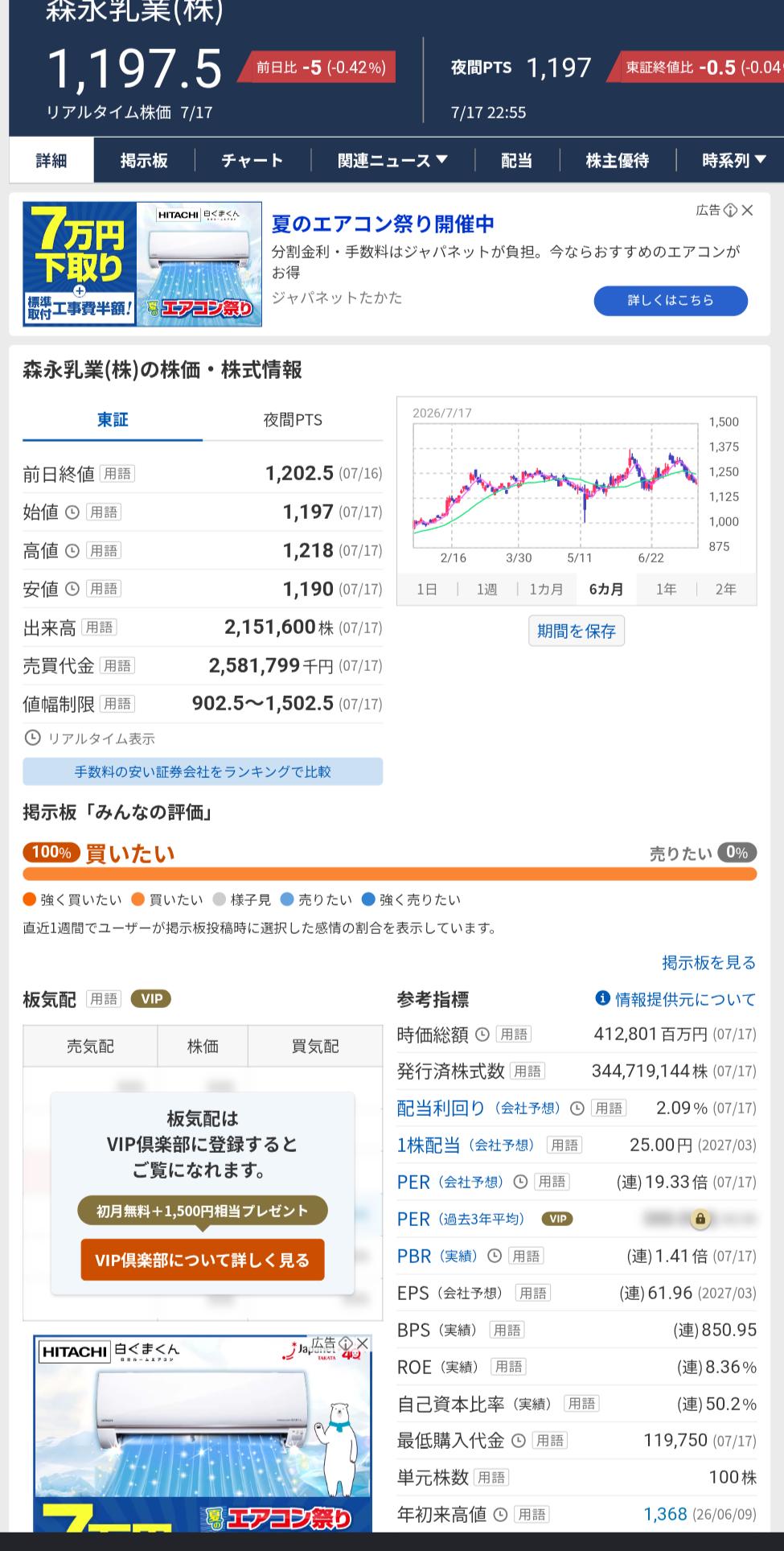Set chart period to 2年
784x1551 pixels.
tap(726, 589)
